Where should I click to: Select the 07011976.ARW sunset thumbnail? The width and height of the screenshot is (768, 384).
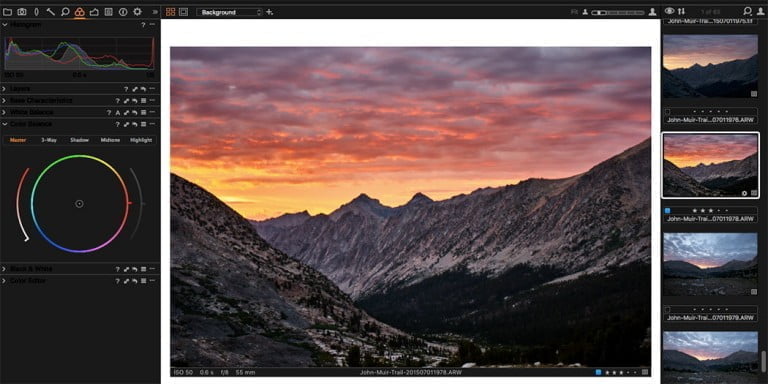click(x=710, y=66)
